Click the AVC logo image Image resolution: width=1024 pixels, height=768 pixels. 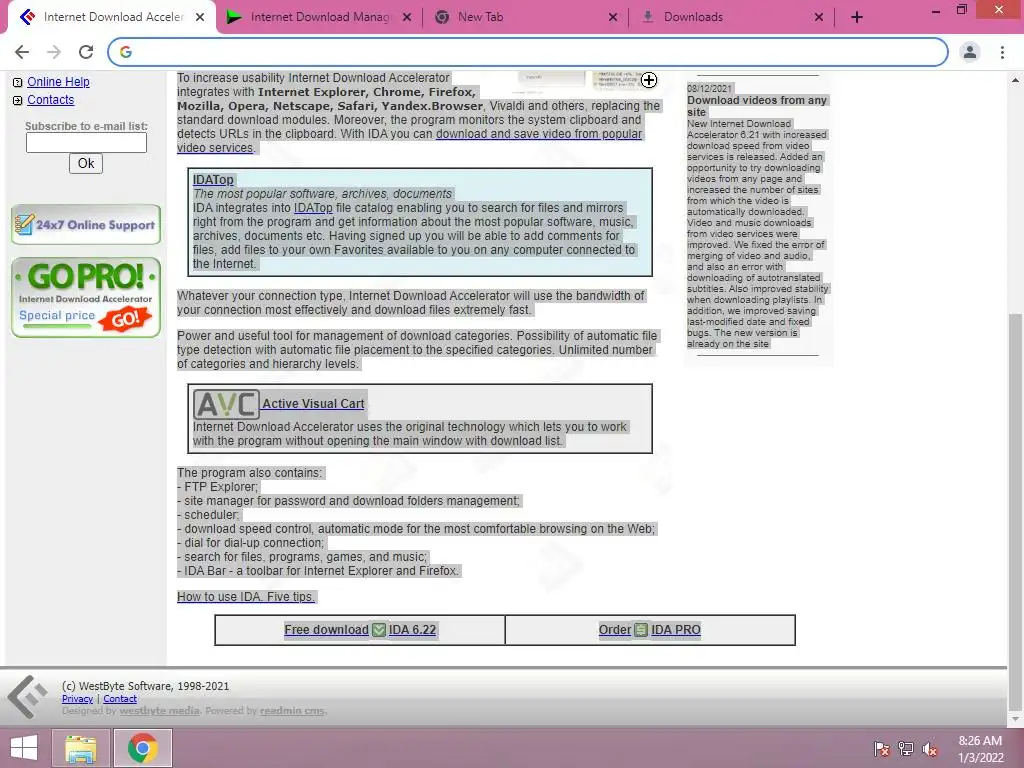(x=226, y=405)
